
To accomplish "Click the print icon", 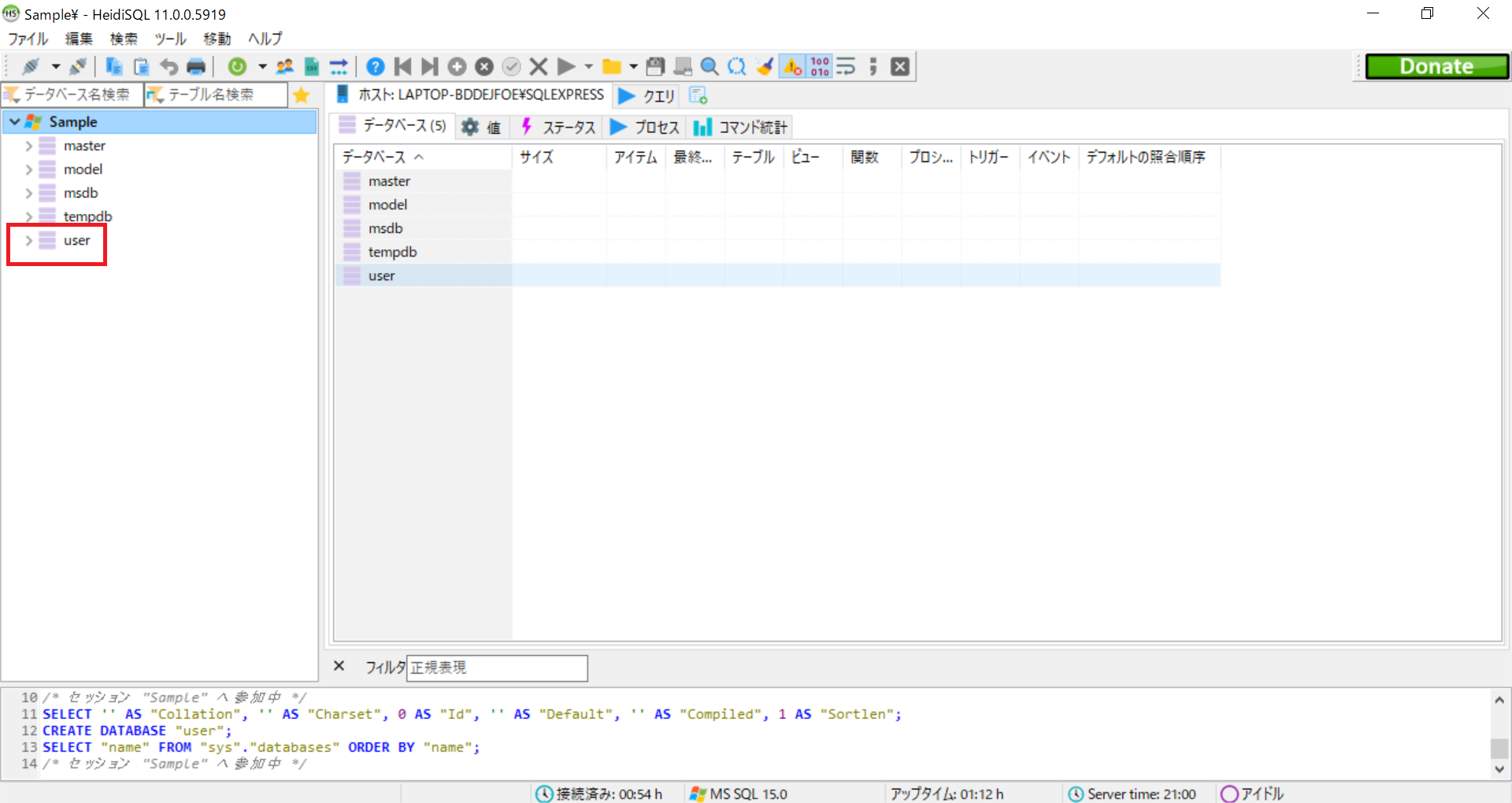I will (196, 67).
